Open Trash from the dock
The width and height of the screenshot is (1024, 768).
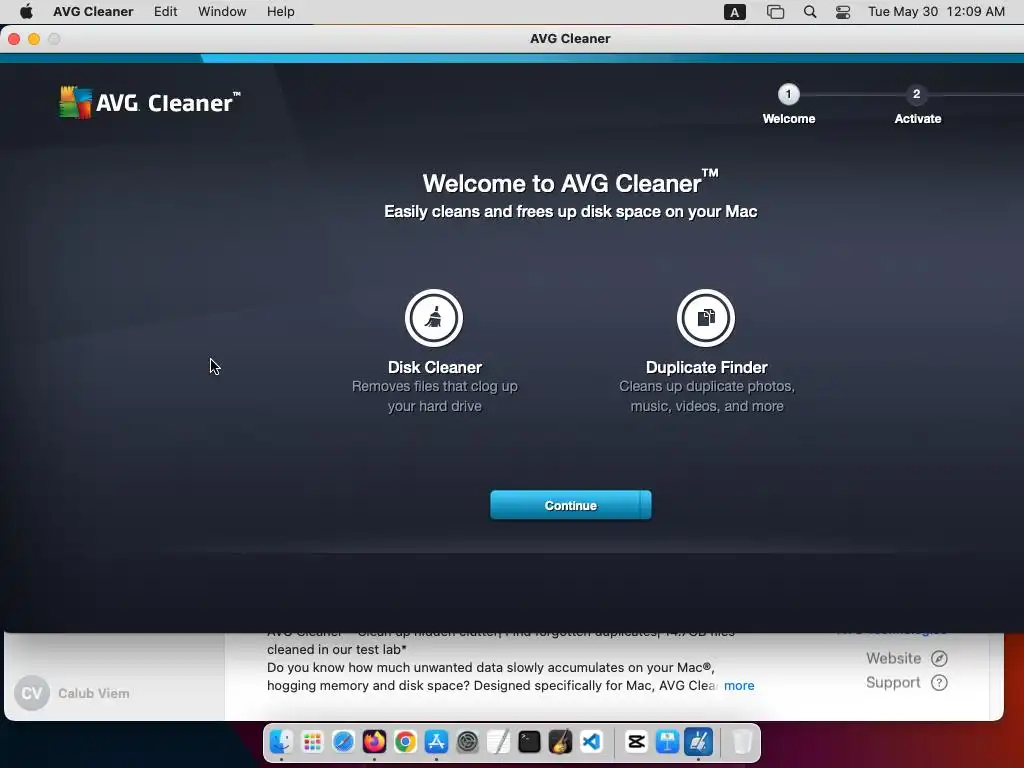point(742,742)
